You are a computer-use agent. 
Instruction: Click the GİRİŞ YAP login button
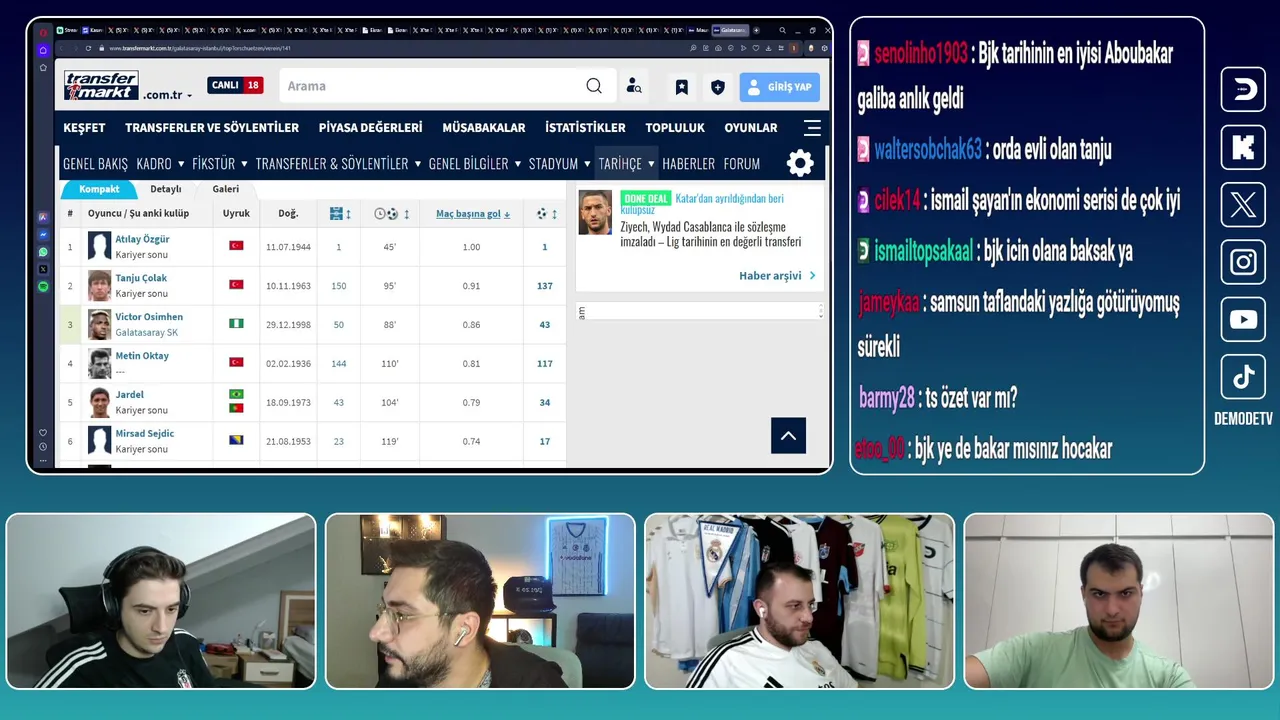click(x=780, y=87)
